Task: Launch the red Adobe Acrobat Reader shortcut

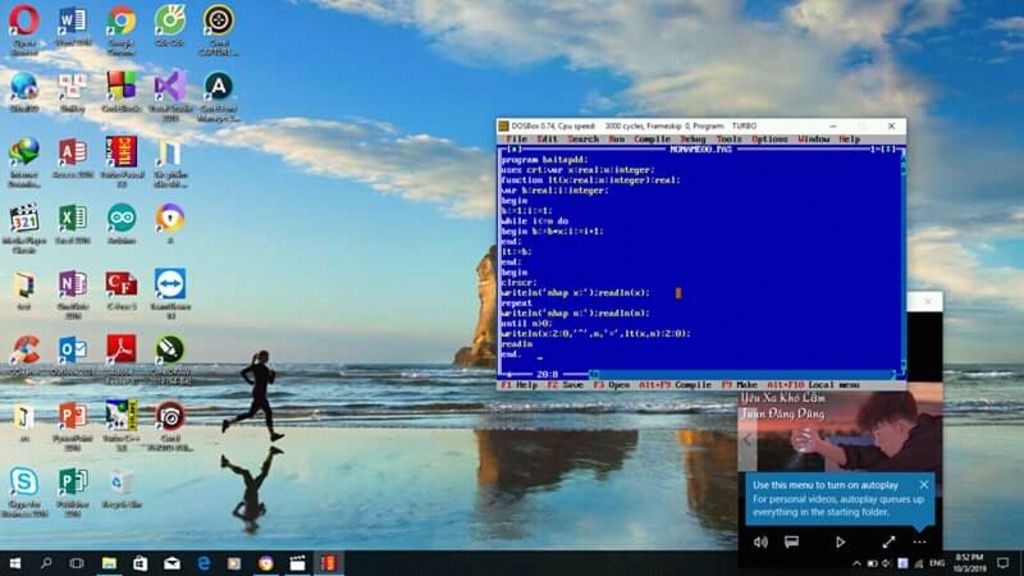Action: pos(121,350)
